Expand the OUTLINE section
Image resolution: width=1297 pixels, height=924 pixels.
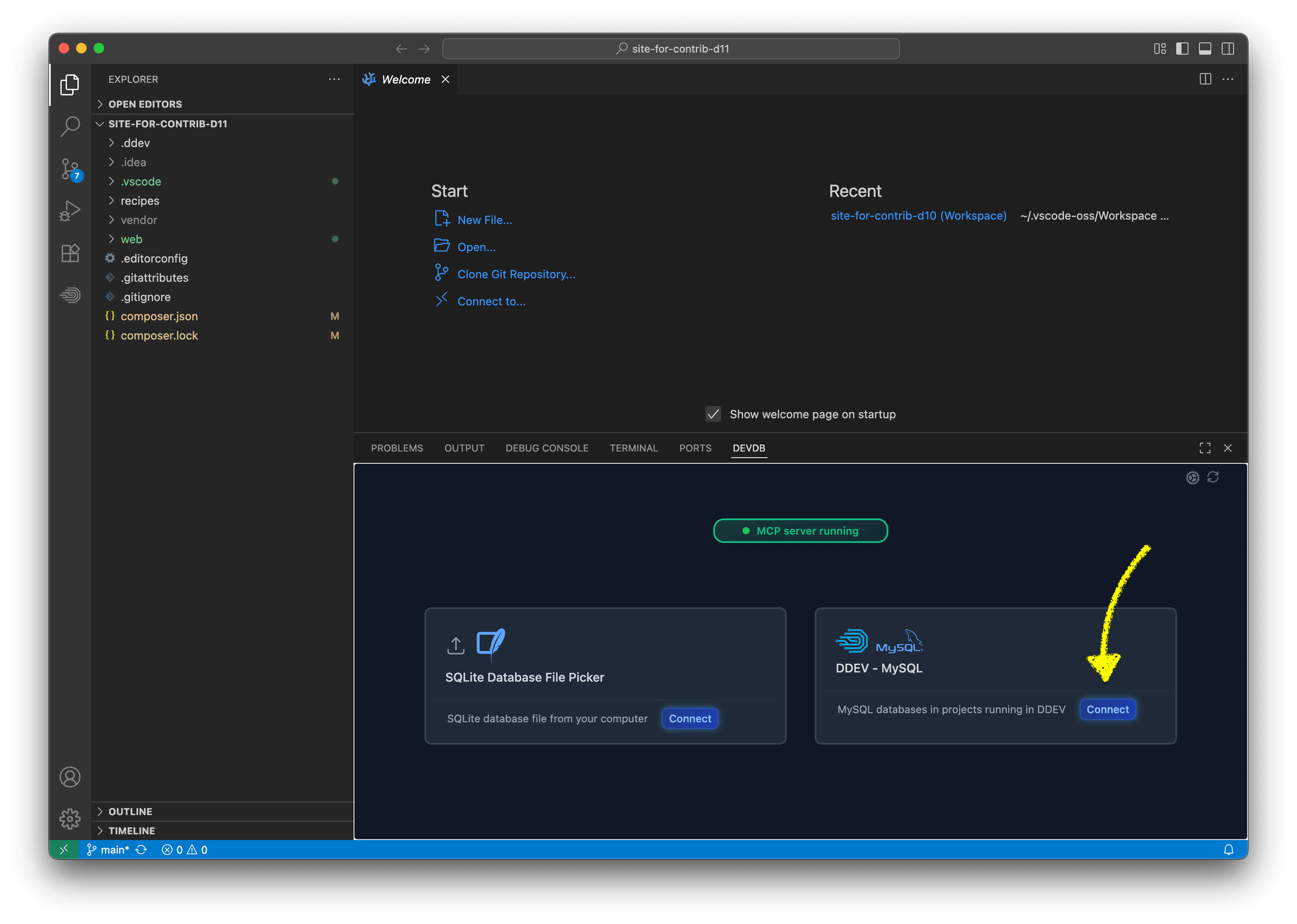click(130, 812)
